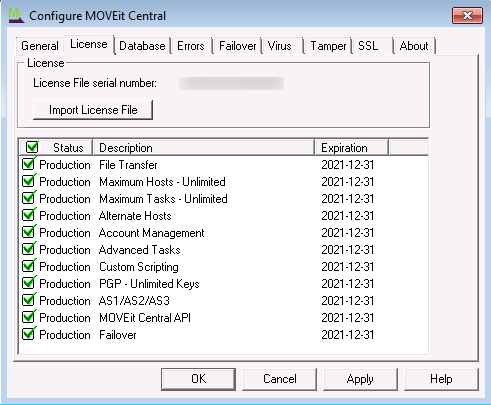This screenshot has height=405, width=491.
Task: Click the Cancel button
Action: click(279, 379)
